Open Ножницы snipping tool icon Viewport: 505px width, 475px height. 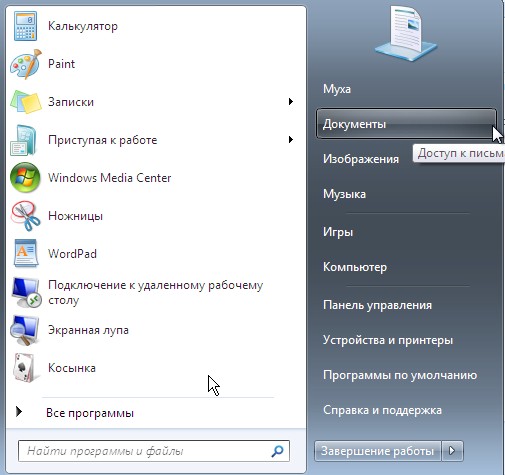click(x=25, y=216)
